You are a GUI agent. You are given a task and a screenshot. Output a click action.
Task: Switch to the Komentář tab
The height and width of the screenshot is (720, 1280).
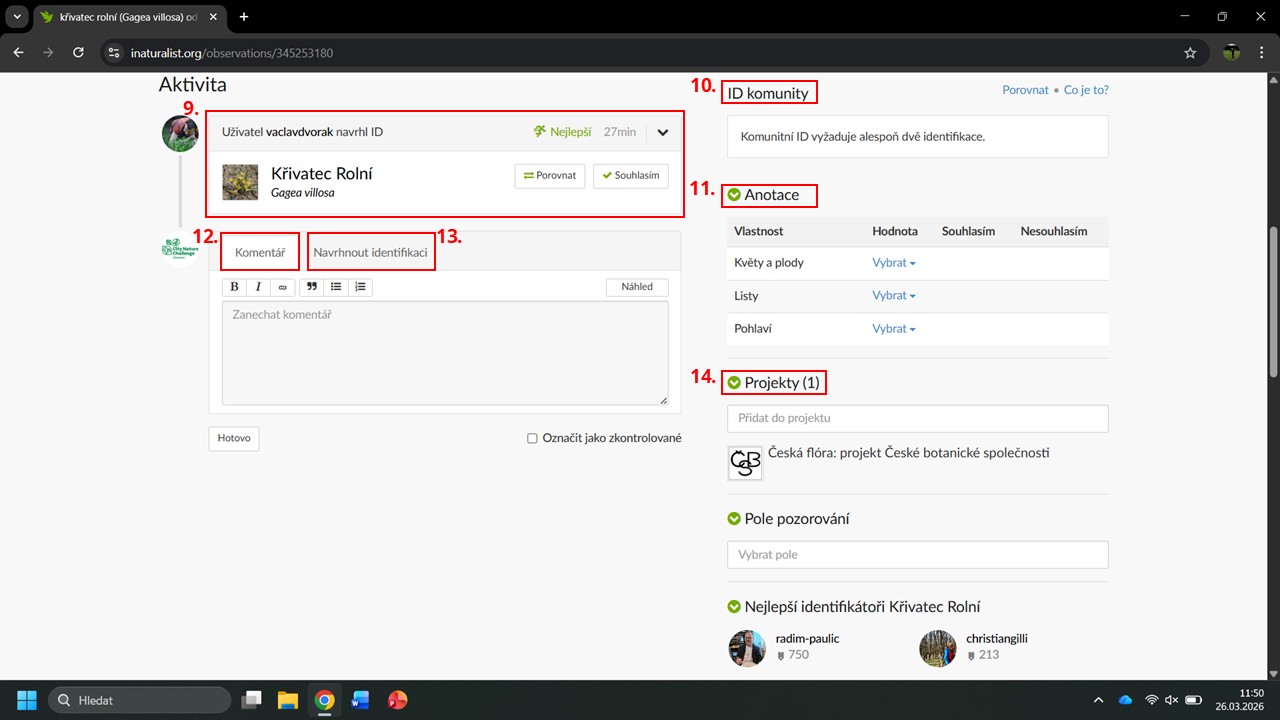click(260, 253)
